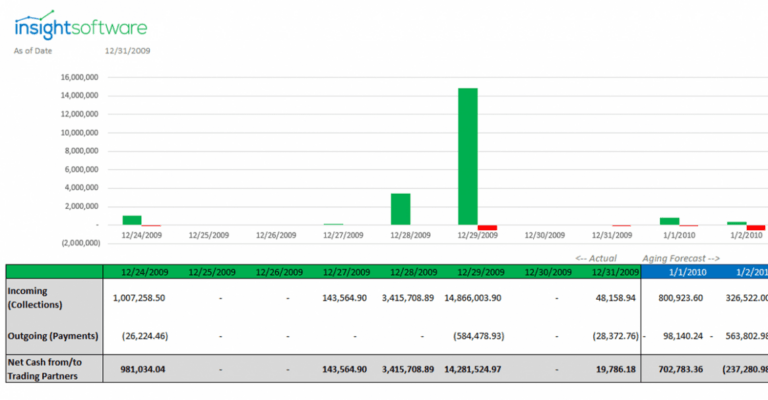Click the red bar for 12/29/2009

[487, 227]
